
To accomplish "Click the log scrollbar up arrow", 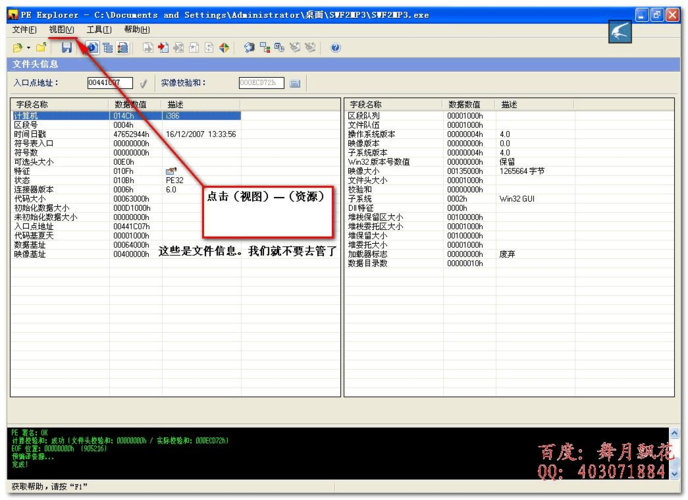I will pos(675,433).
